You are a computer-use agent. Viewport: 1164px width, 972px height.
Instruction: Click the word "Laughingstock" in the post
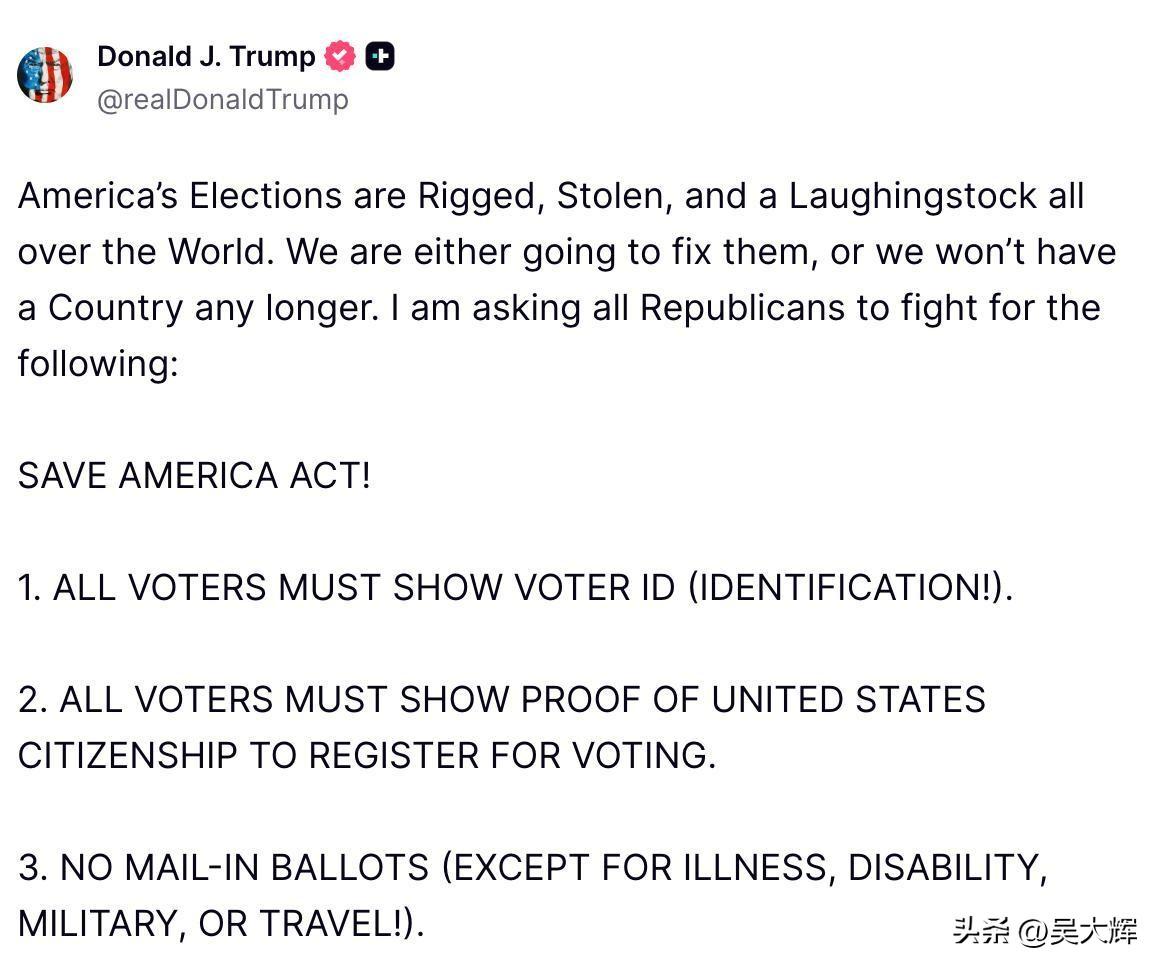tap(913, 196)
